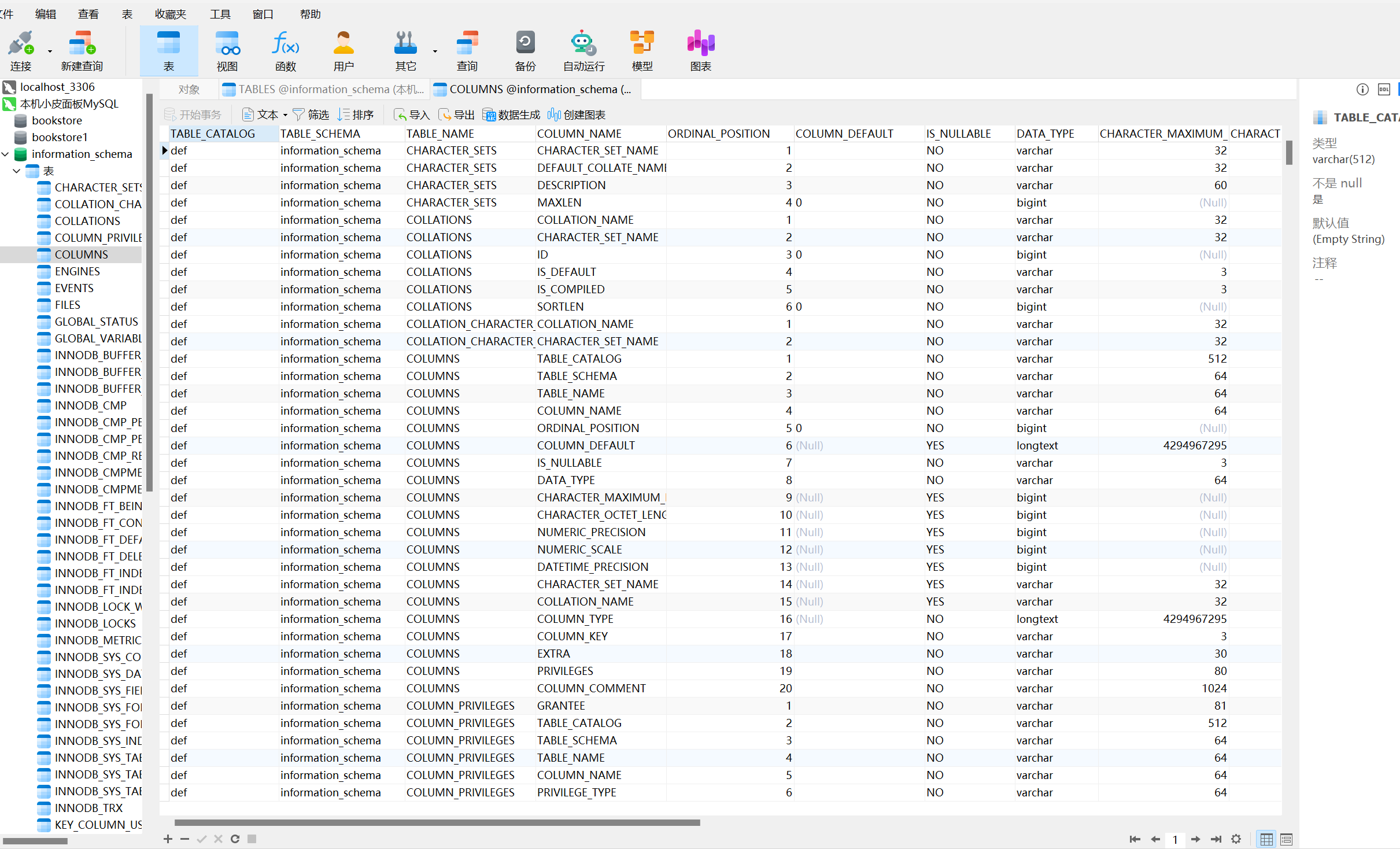Go to last page of records
1400x849 pixels.
pos(1216,839)
